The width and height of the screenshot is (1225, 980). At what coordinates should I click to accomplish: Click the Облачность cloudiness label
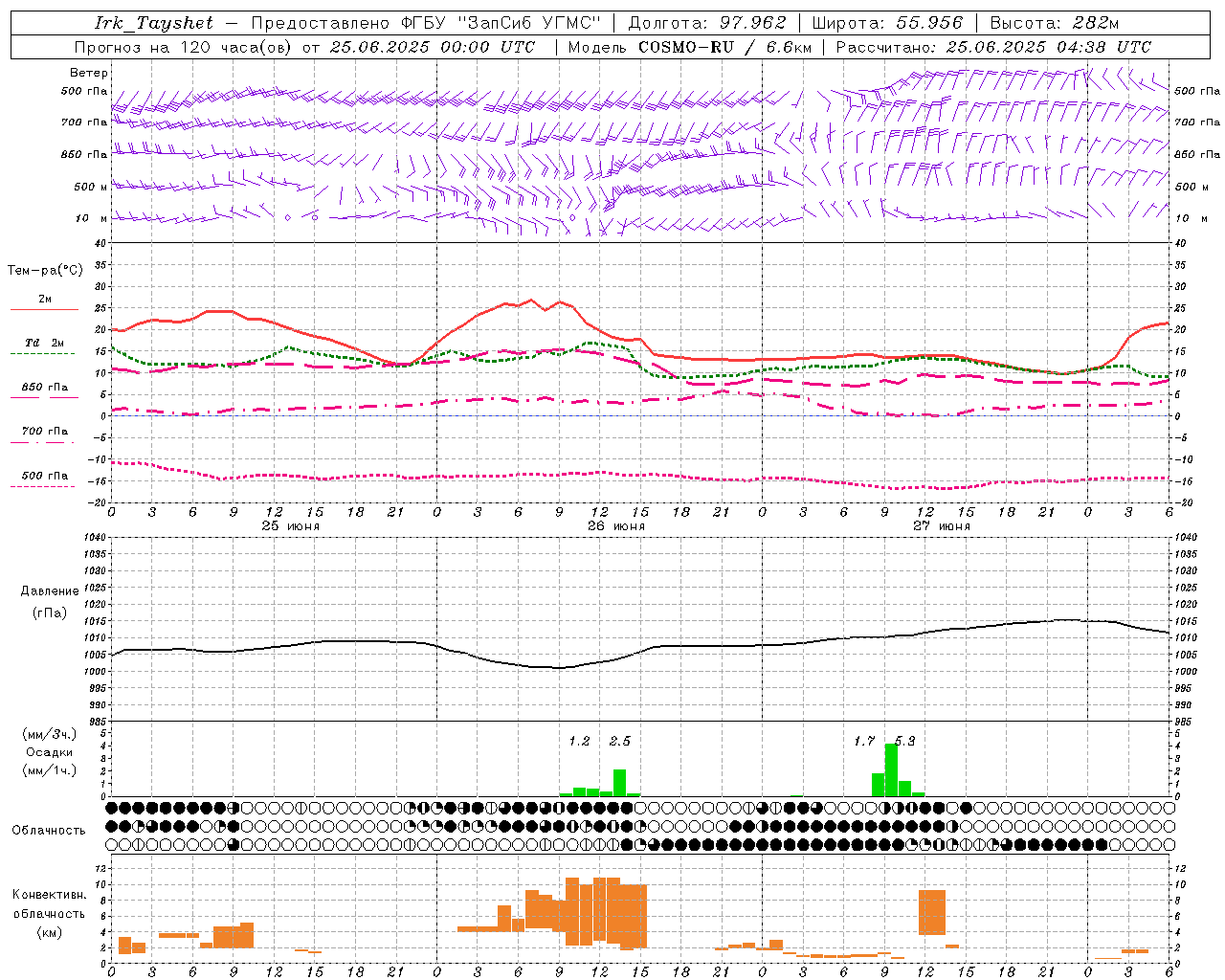[x=49, y=831]
